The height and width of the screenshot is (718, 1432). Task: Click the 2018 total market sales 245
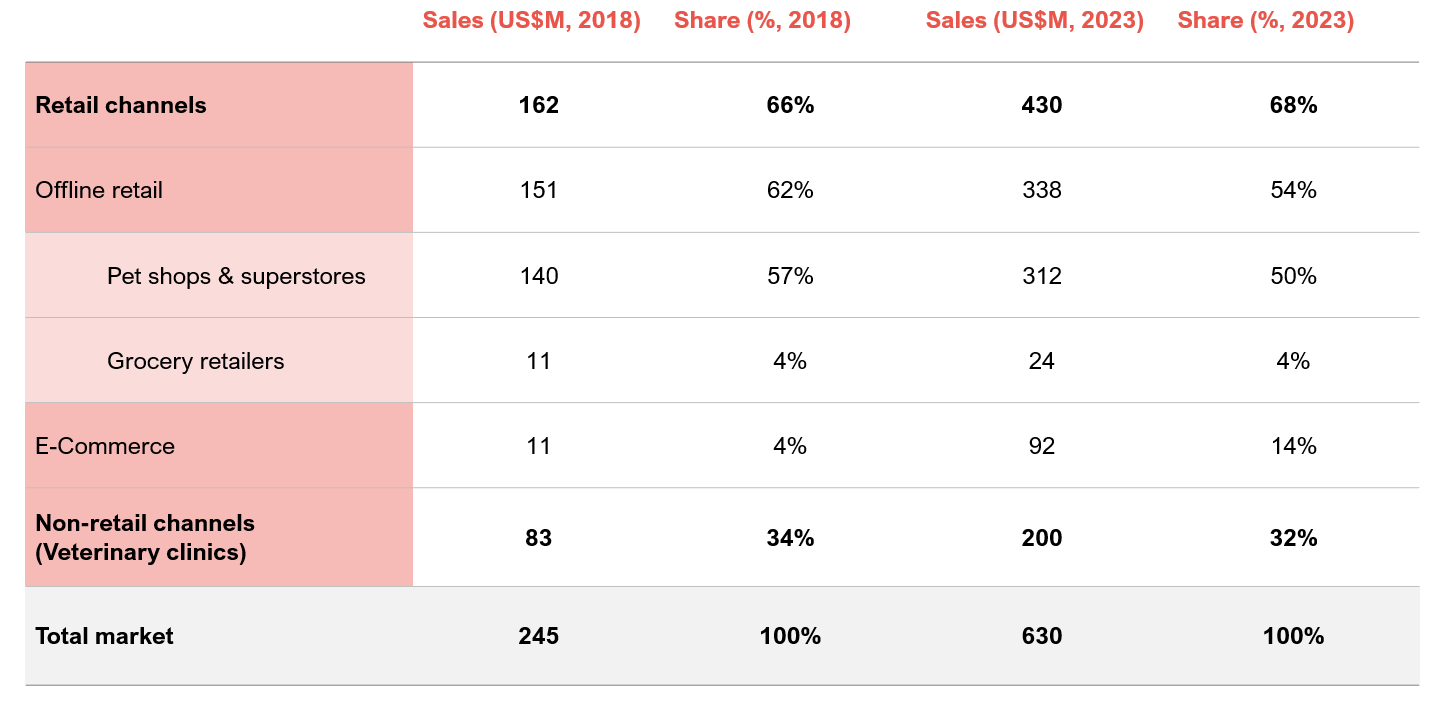(538, 636)
